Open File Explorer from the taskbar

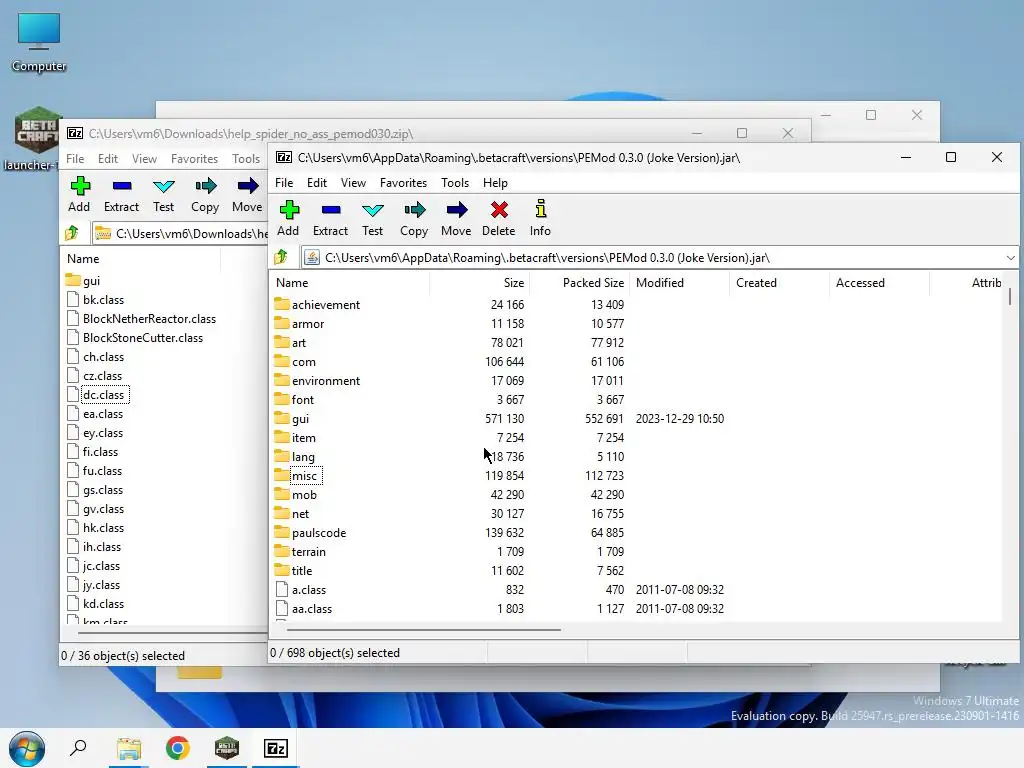129,748
